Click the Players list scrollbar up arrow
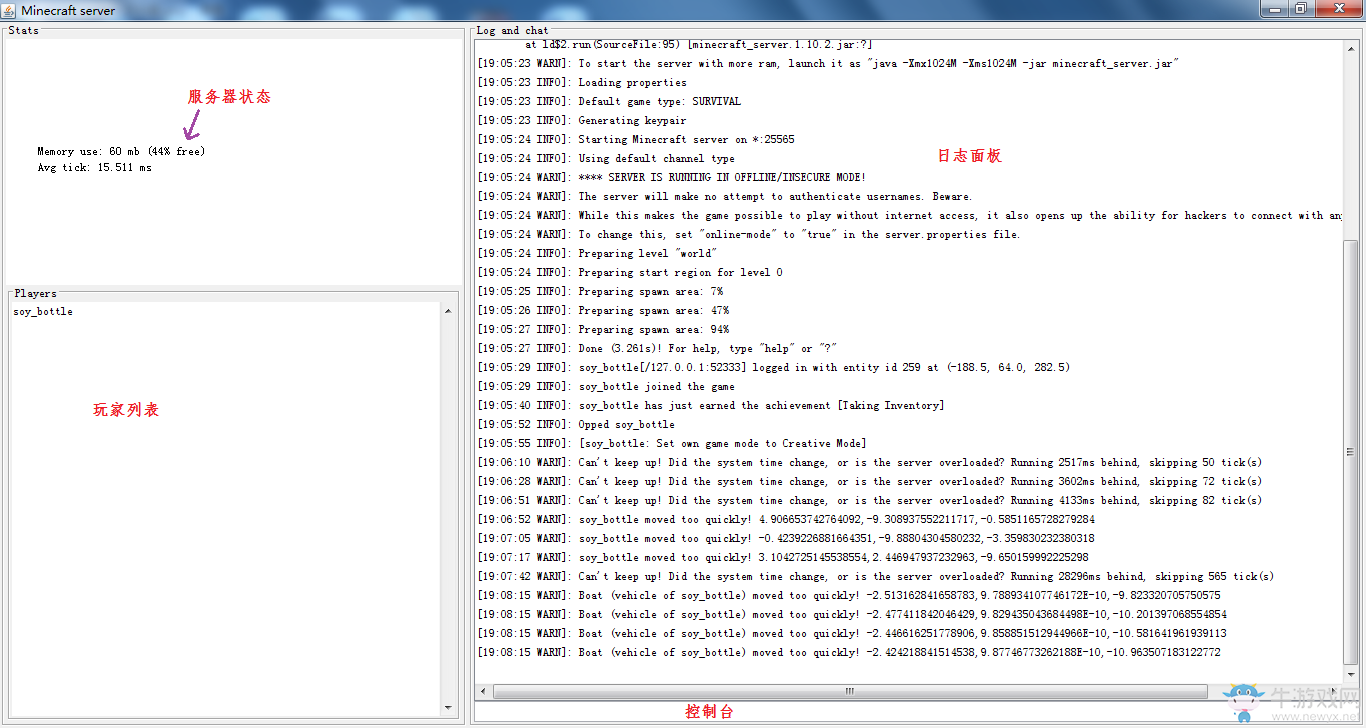 tap(447, 311)
